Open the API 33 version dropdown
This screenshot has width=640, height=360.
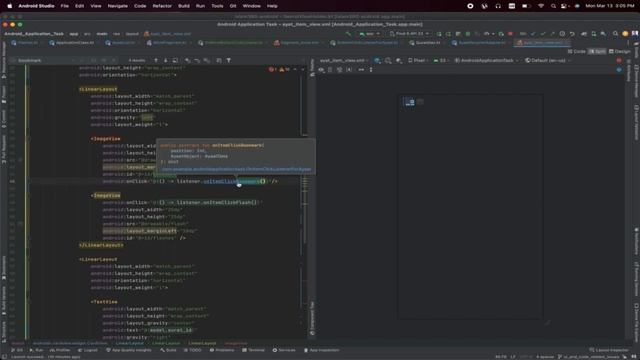441,60
